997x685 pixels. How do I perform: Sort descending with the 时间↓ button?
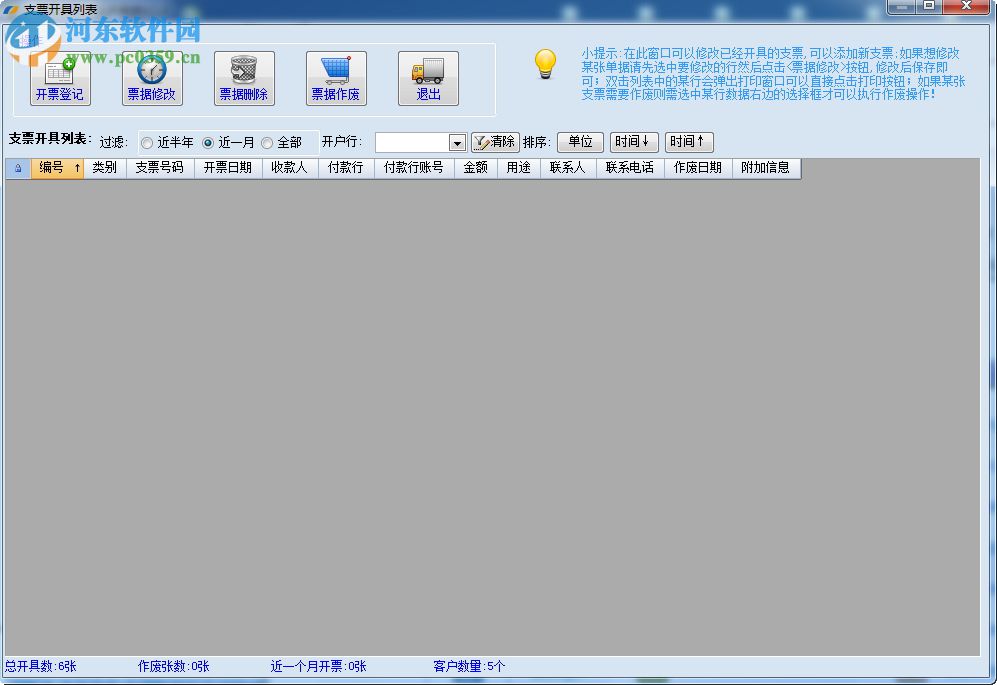(x=634, y=141)
